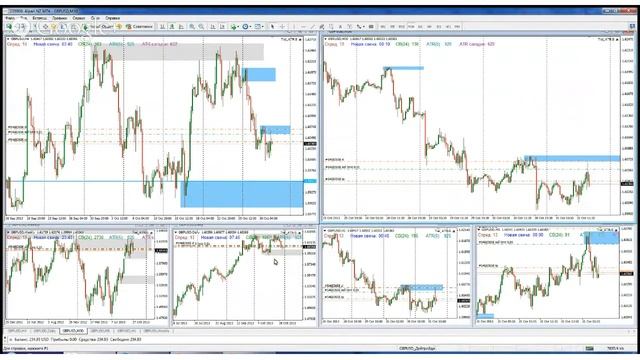Open the Templates icon
This screenshot has height=360, width=640.
[258, 27]
